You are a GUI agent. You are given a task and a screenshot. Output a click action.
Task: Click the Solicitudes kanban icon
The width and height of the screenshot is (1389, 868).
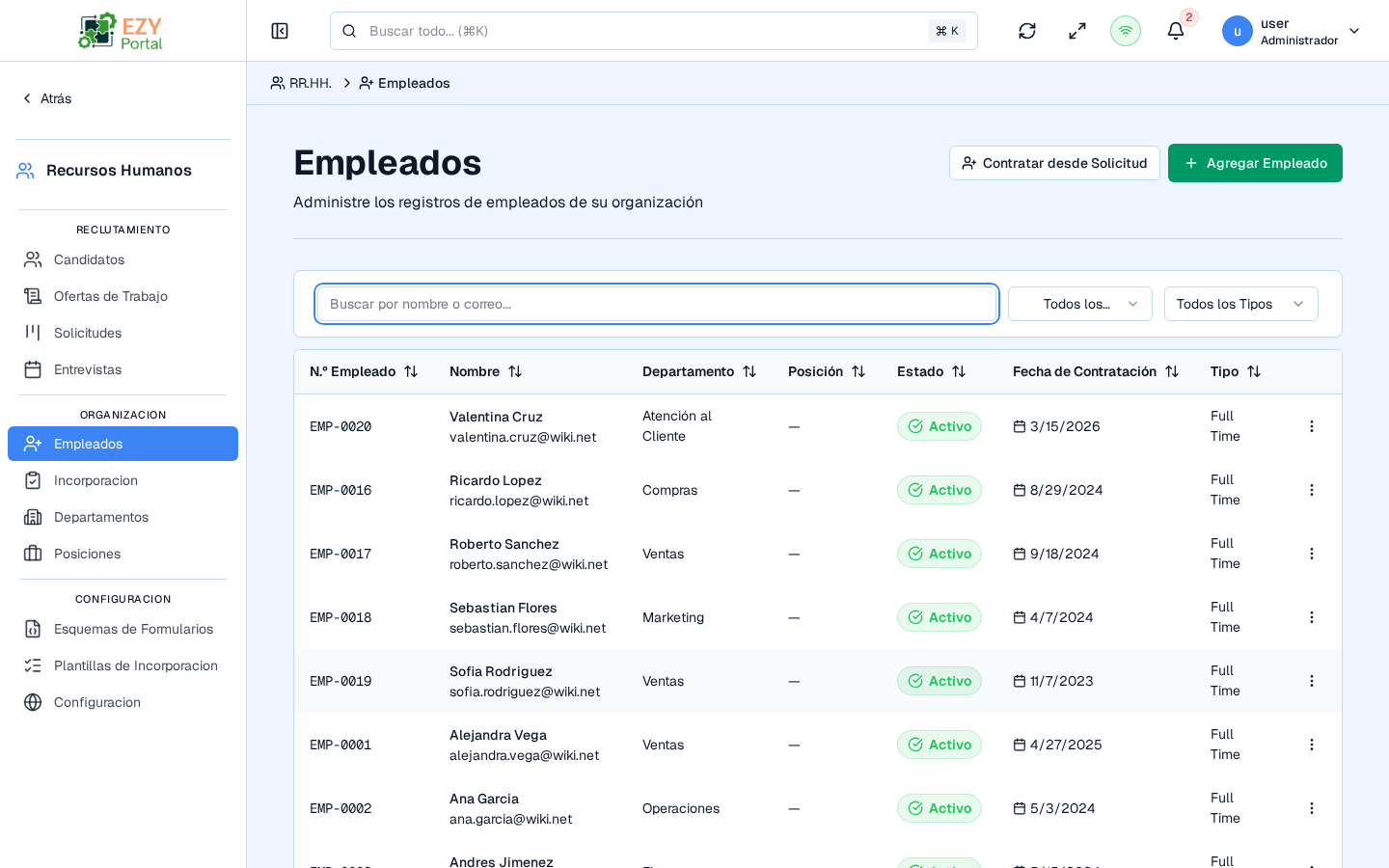coord(33,333)
